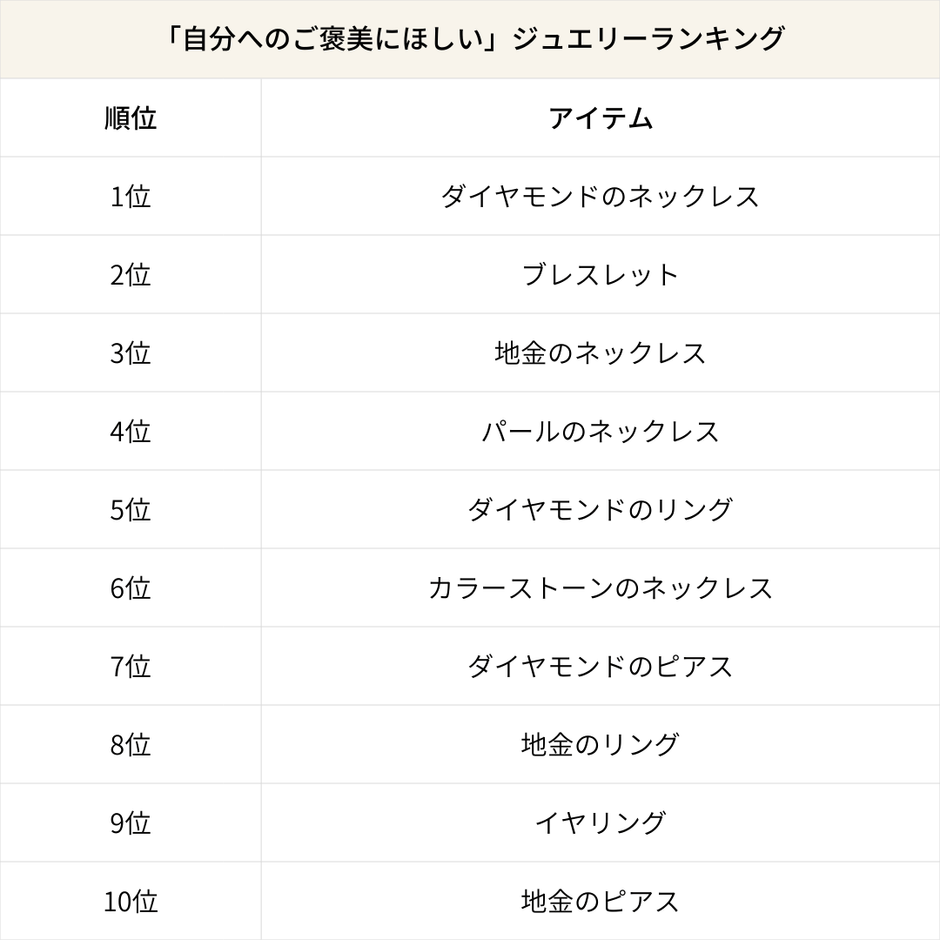Screen dimensions: 940x940
Task: Select the ブレスレット item cell
Action: pyautogui.click(x=600, y=274)
